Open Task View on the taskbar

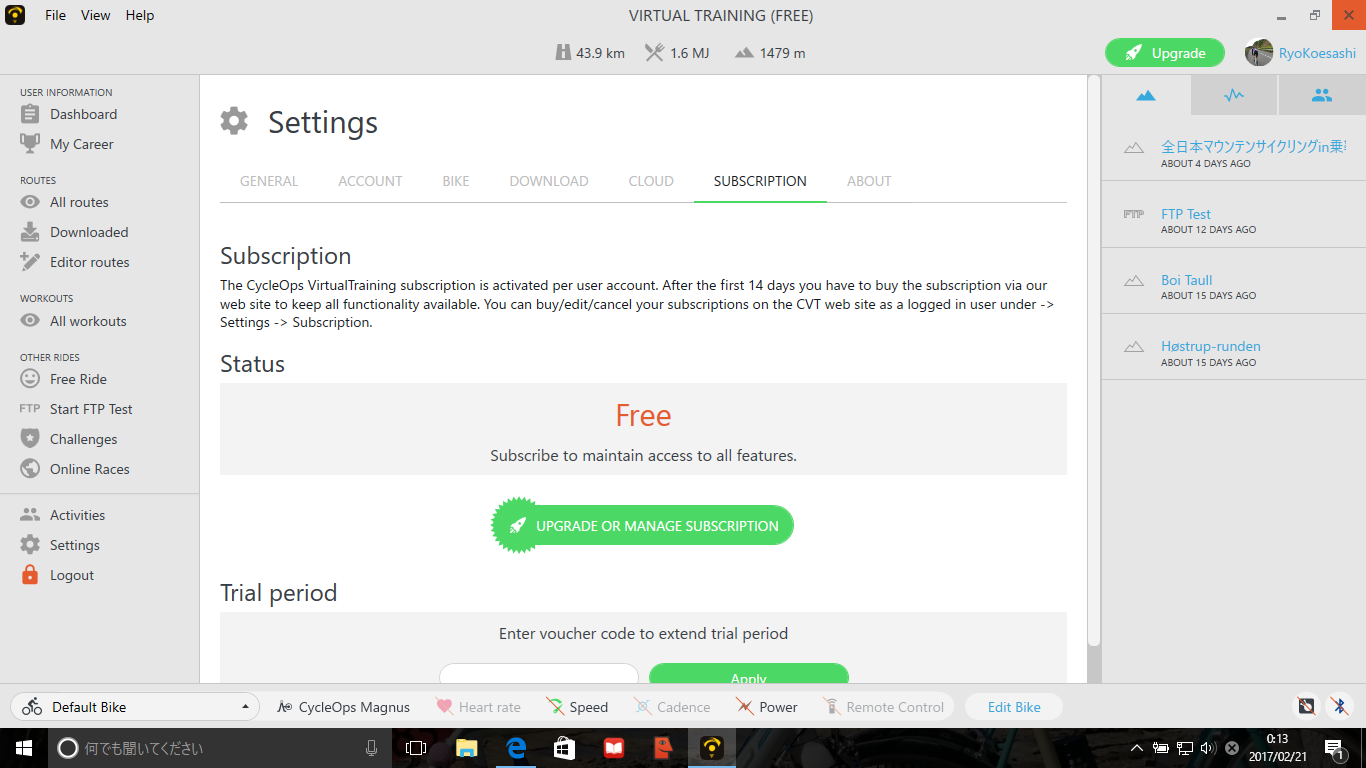[x=416, y=748]
